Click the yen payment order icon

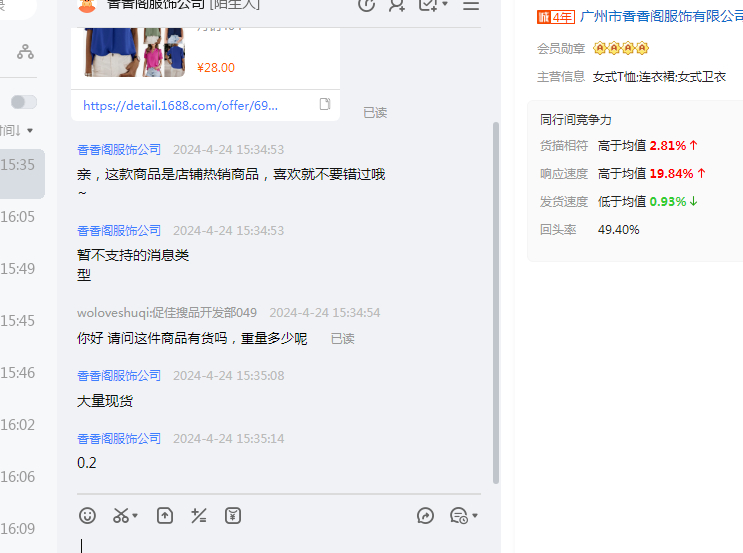point(233,516)
